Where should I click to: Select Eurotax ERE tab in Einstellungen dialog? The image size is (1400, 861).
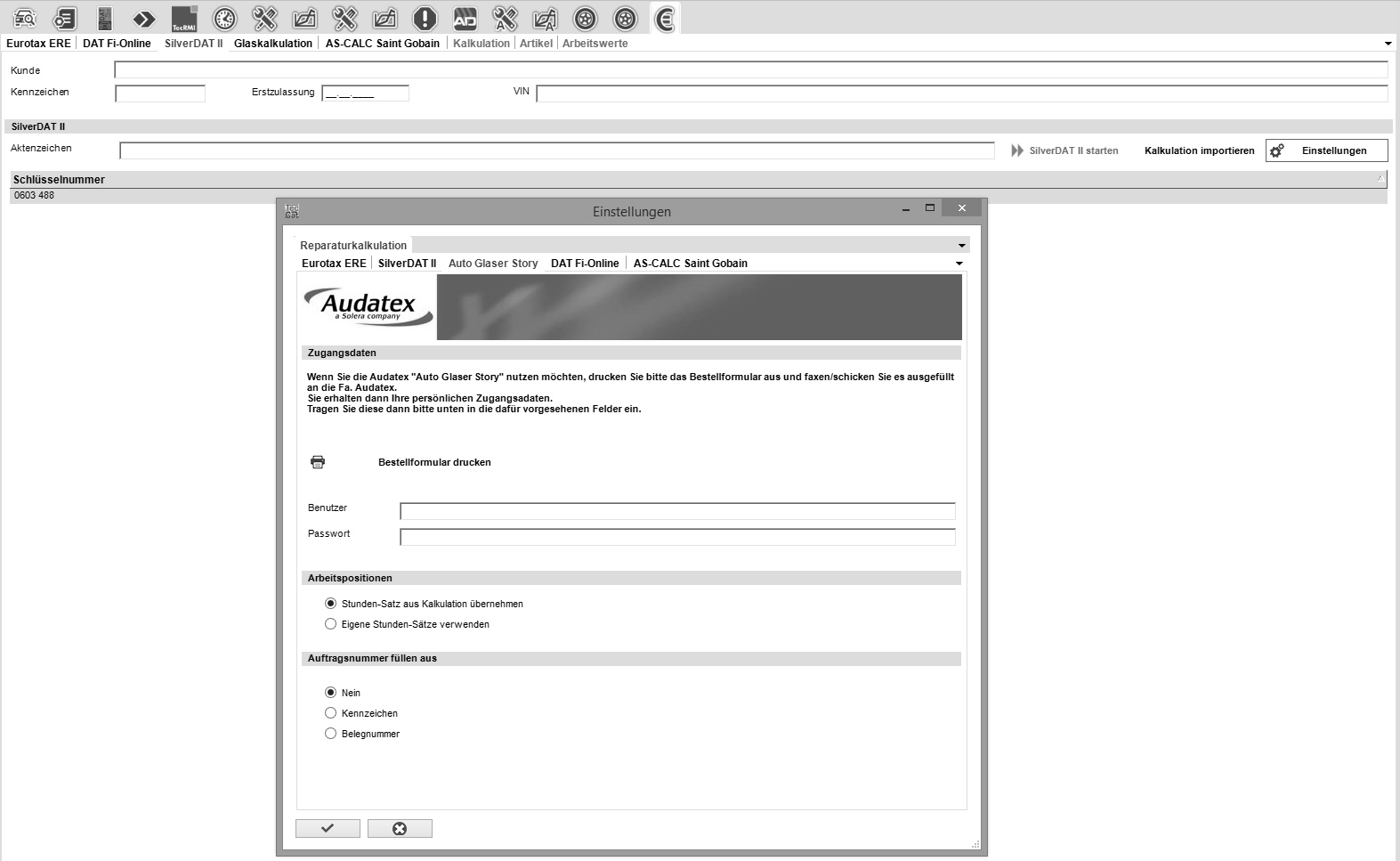point(334,263)
